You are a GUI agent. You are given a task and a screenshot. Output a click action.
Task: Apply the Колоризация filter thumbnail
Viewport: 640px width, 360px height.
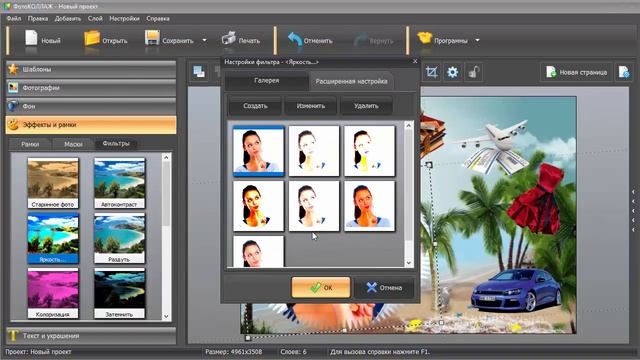click(53, 293)
